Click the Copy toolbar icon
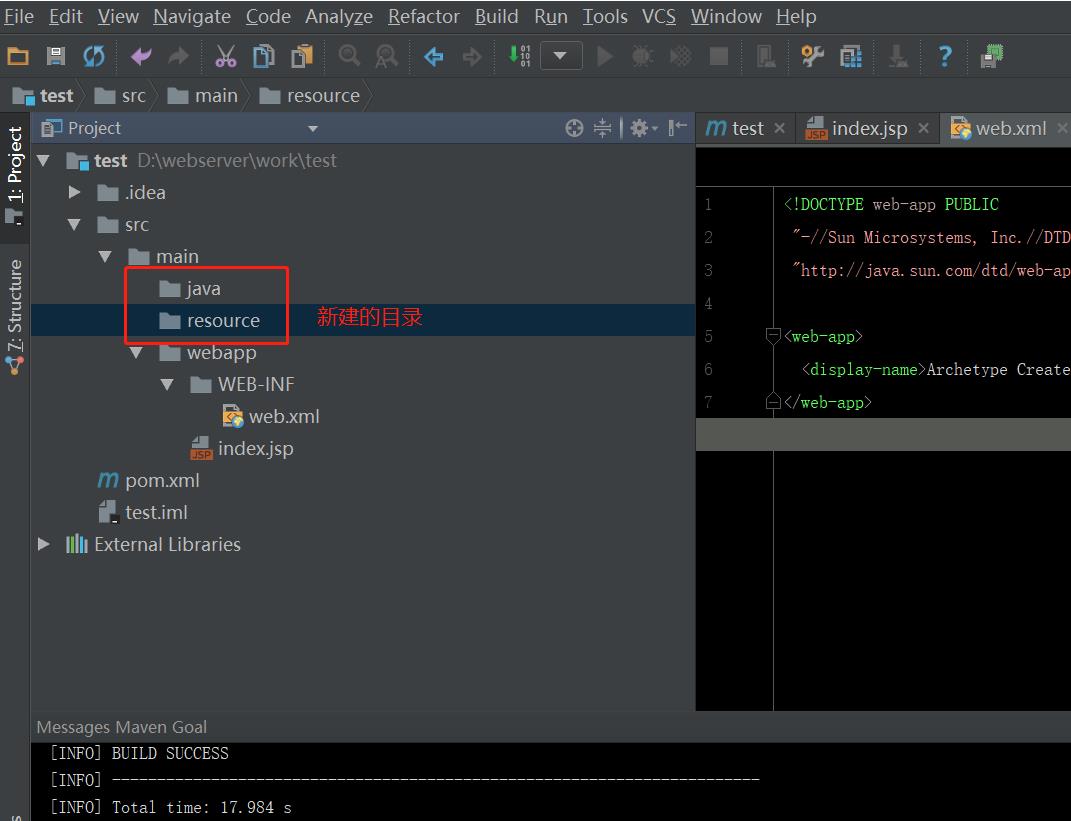1071x821 pixels. click(264, 56)
